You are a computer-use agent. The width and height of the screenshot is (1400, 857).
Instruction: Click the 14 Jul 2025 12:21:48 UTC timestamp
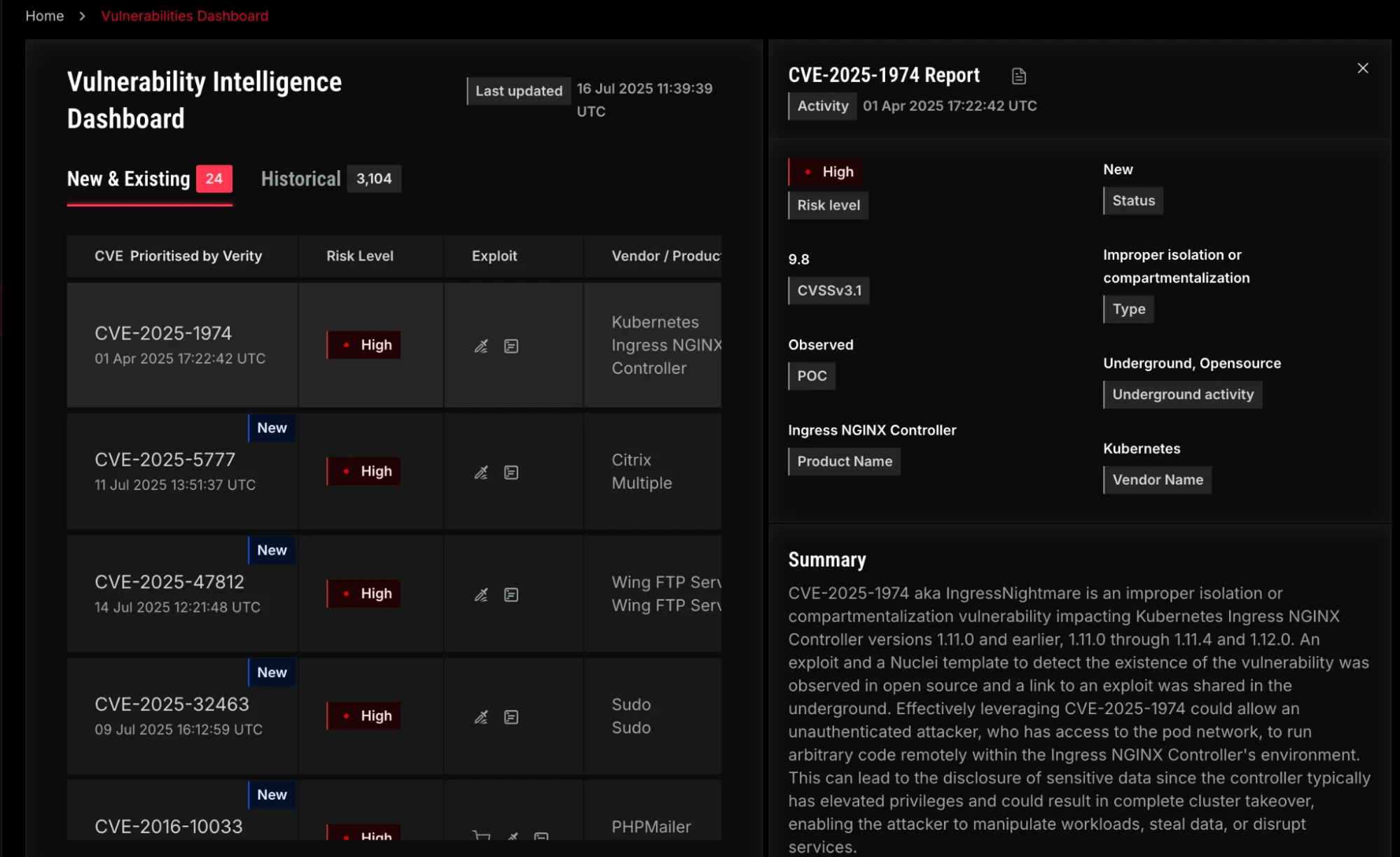point(177,607)
